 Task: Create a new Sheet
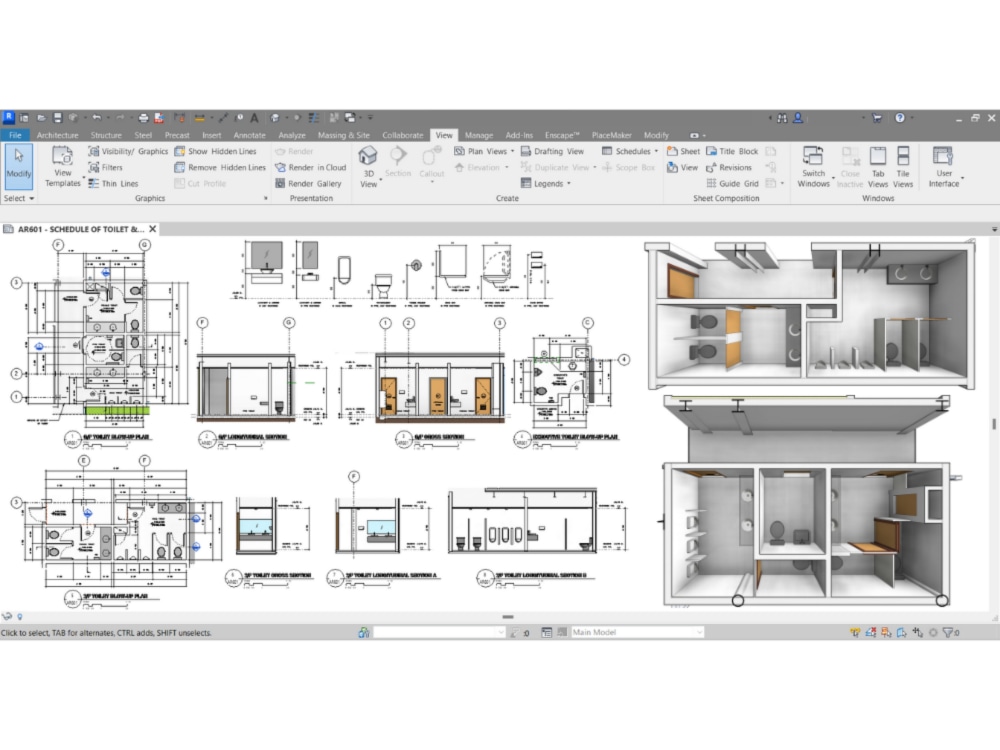(685, 151)
